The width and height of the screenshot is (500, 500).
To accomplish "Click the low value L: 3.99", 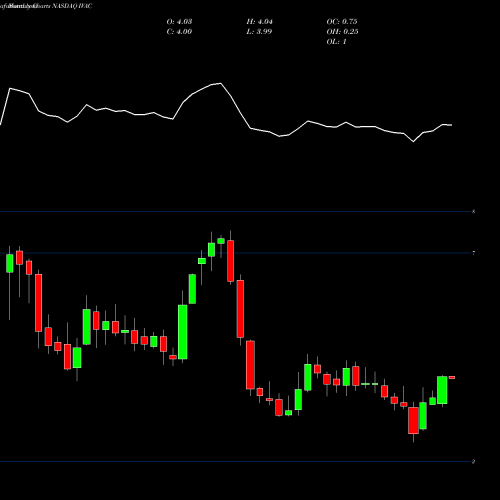I will point(259,32).
